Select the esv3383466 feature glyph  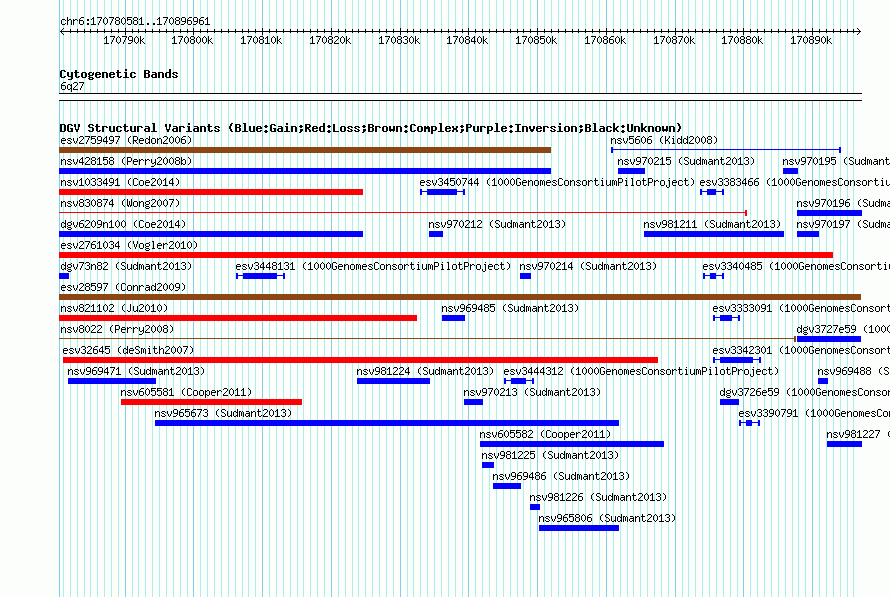pos(712,192)
